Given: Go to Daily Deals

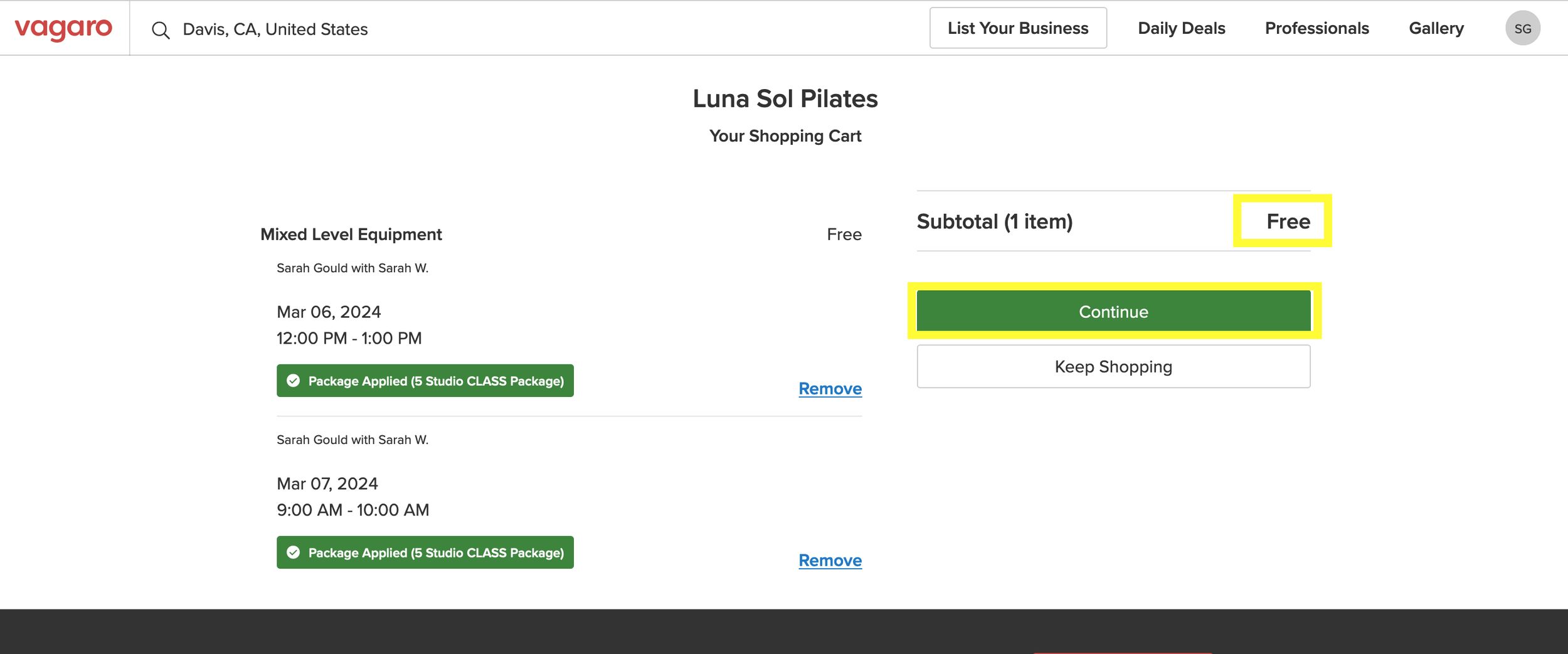Looking at the screenshot, I should (x=1181, y=28).
